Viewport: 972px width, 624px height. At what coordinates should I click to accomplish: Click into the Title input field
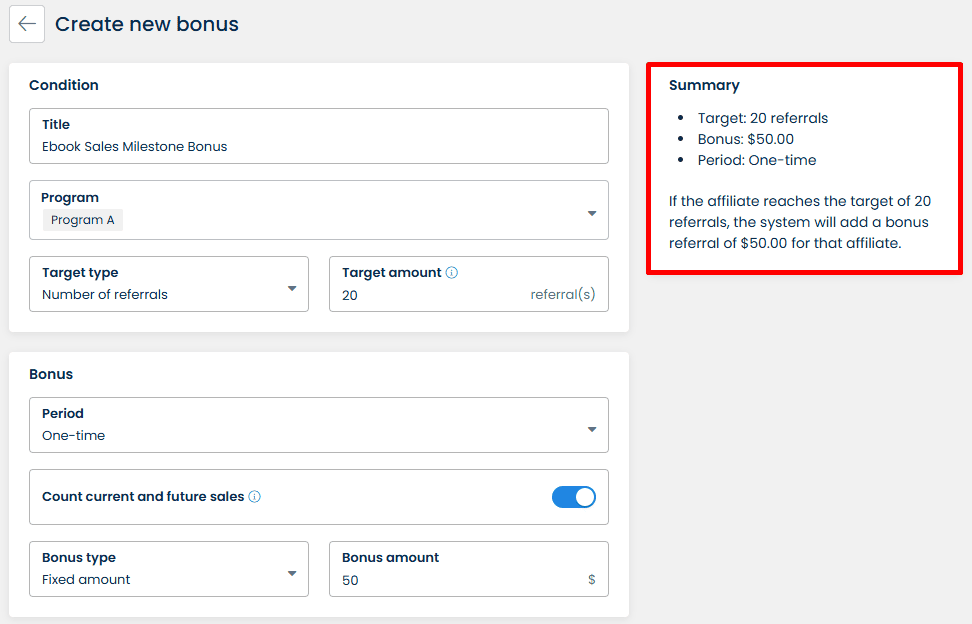[318, 146]
